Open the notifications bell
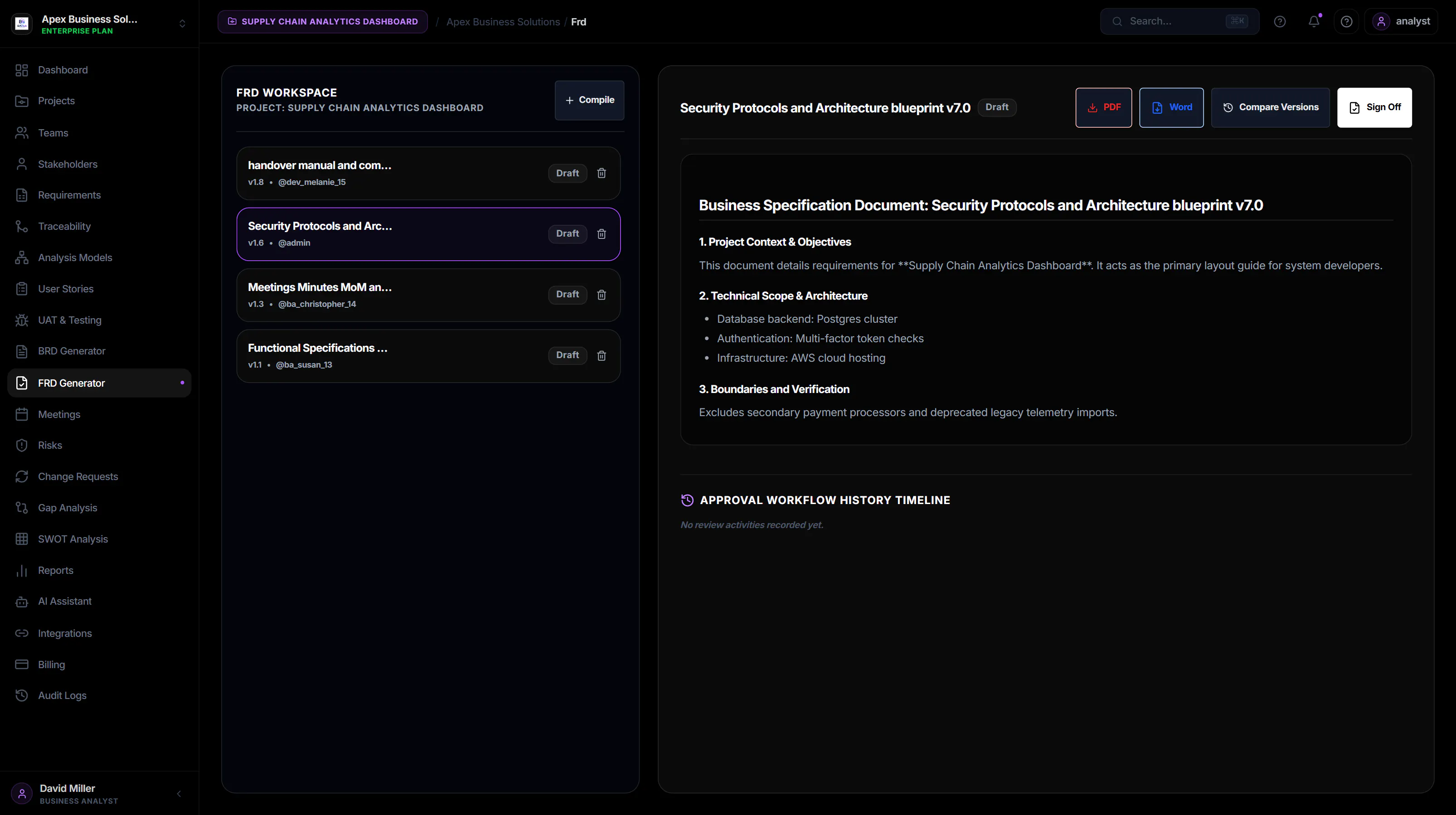Viewport: 1456px width, 815px height. click(1314, 21)
